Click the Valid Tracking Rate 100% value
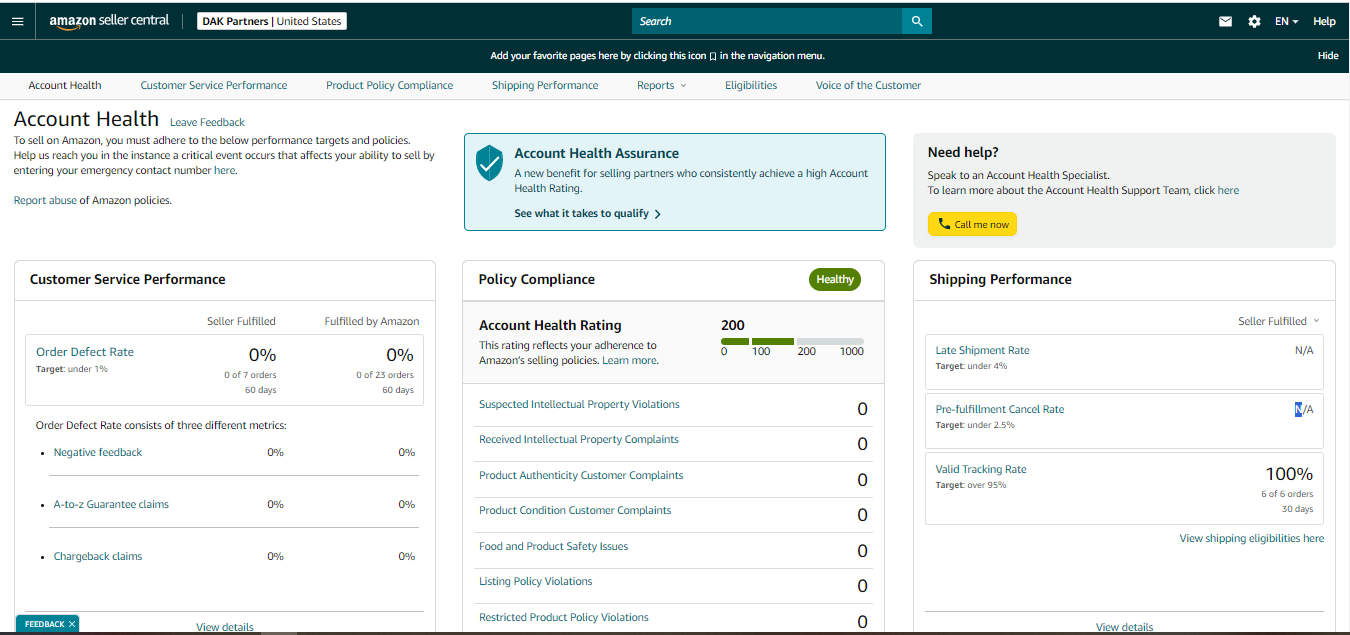Viewport: 1350px width, 635px height. coord(1289,474)
